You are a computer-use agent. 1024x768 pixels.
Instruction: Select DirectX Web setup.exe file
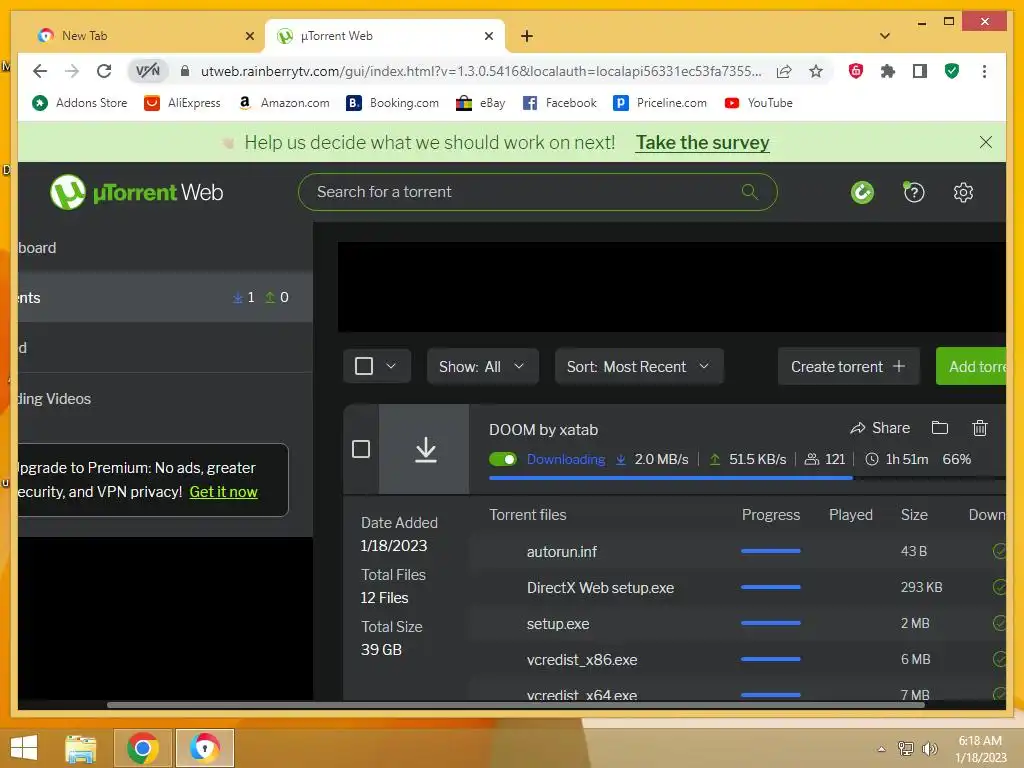click(x=737, y=587)
